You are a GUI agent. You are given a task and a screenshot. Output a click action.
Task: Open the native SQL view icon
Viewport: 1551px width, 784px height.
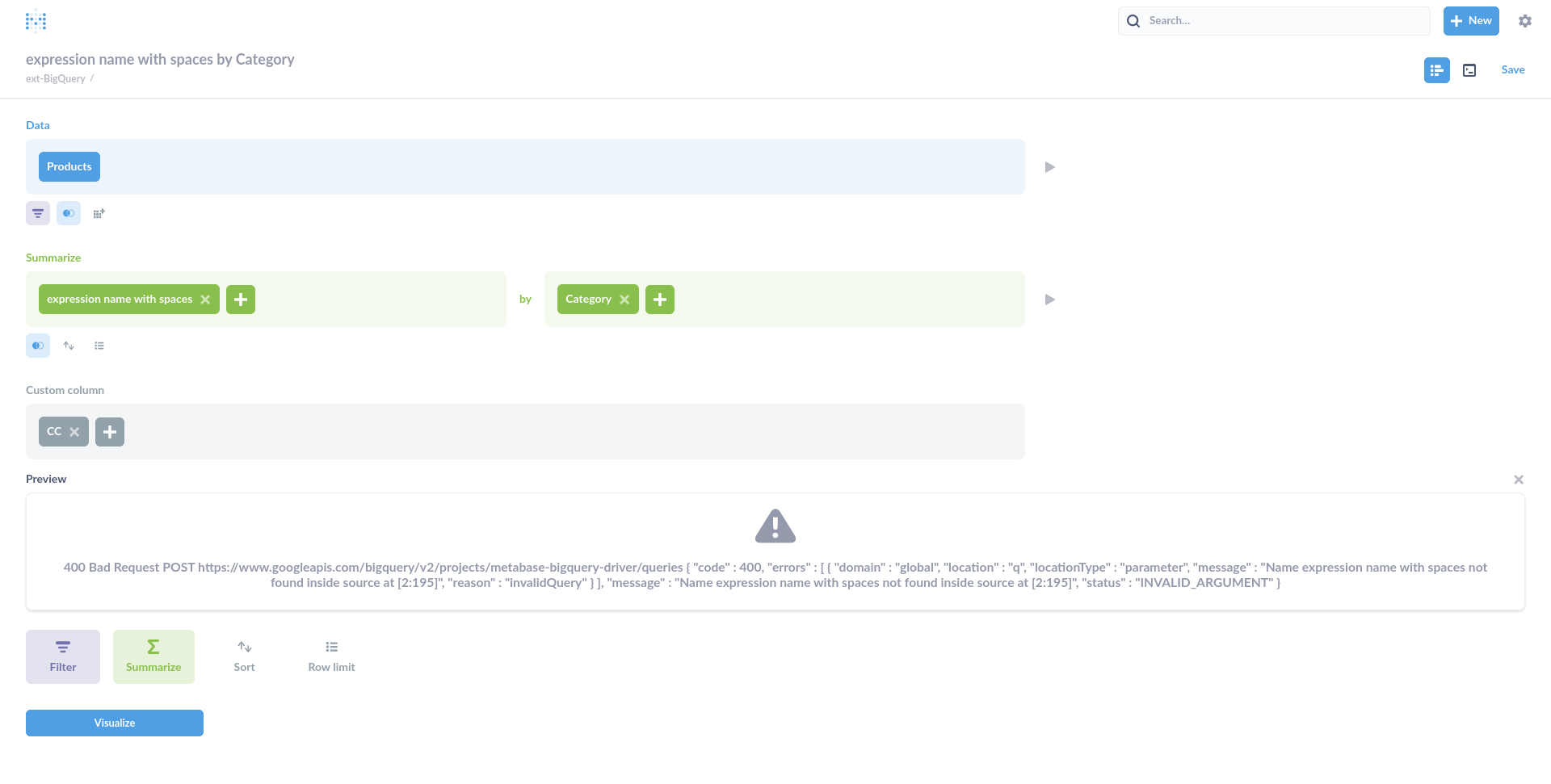1469,70
